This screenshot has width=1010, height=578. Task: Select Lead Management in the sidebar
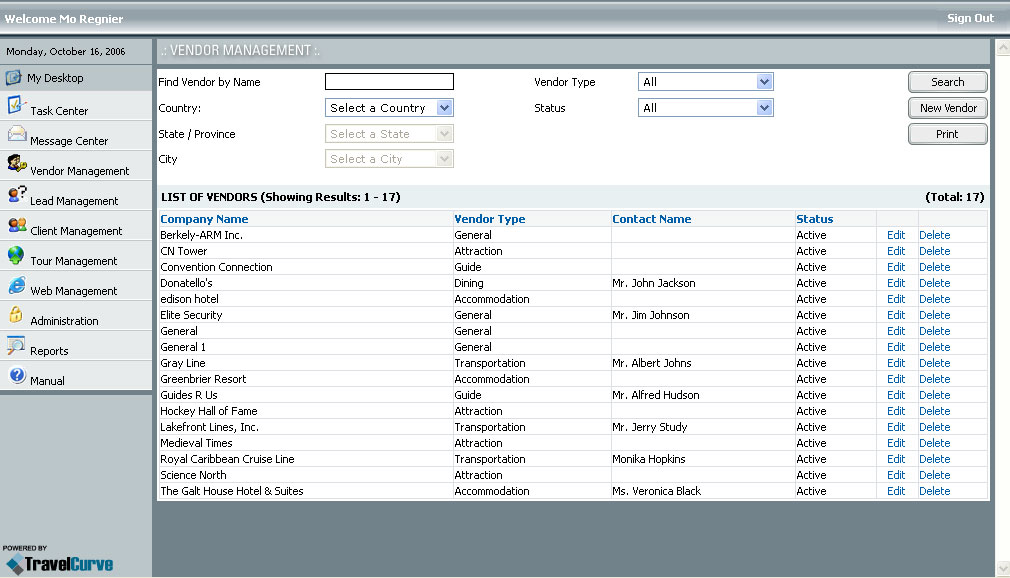tap(74, 201)
